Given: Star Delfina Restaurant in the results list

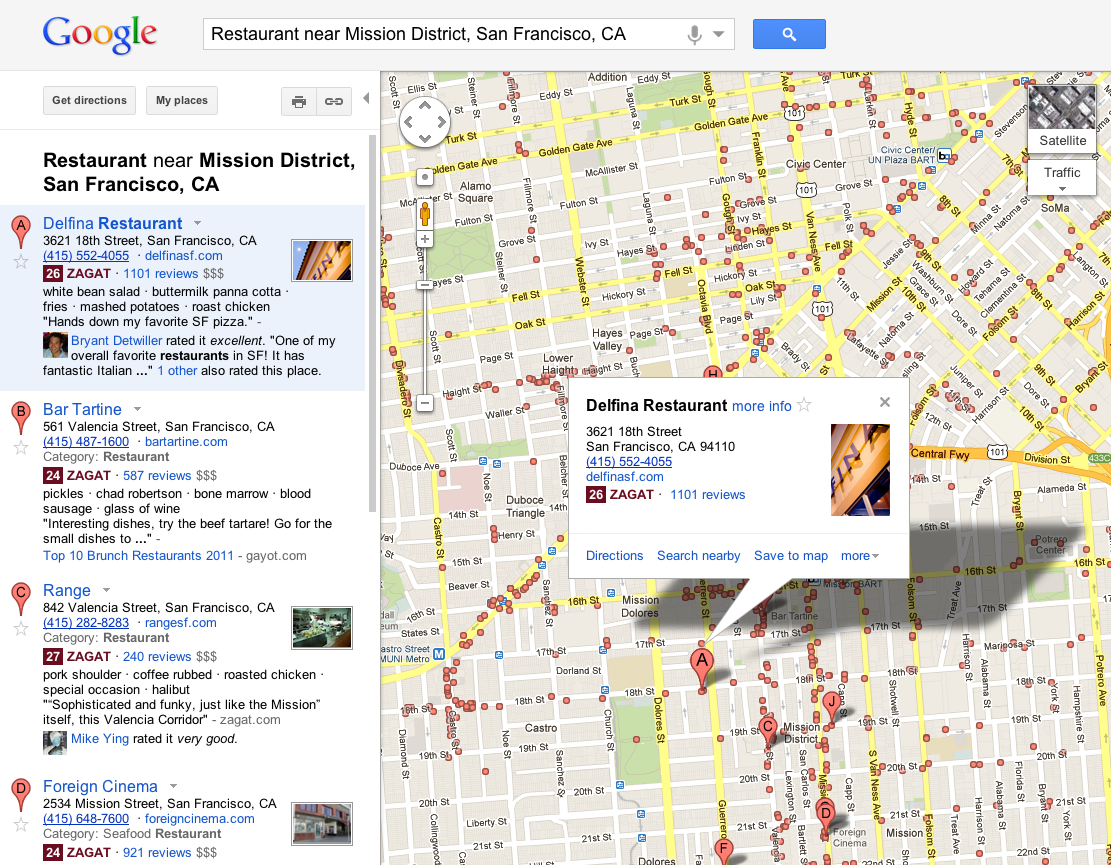Looking at the screenshot, I should tap(20, 262).
